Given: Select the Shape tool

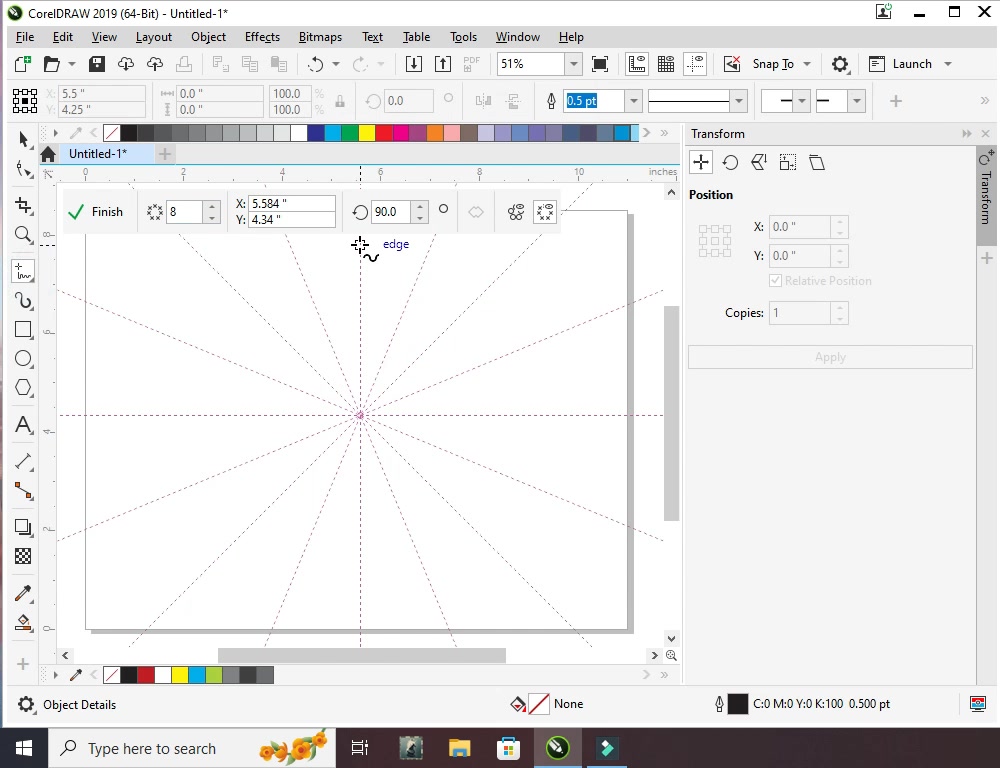Looking at the screenshot, I should click(x=24, y=169).
